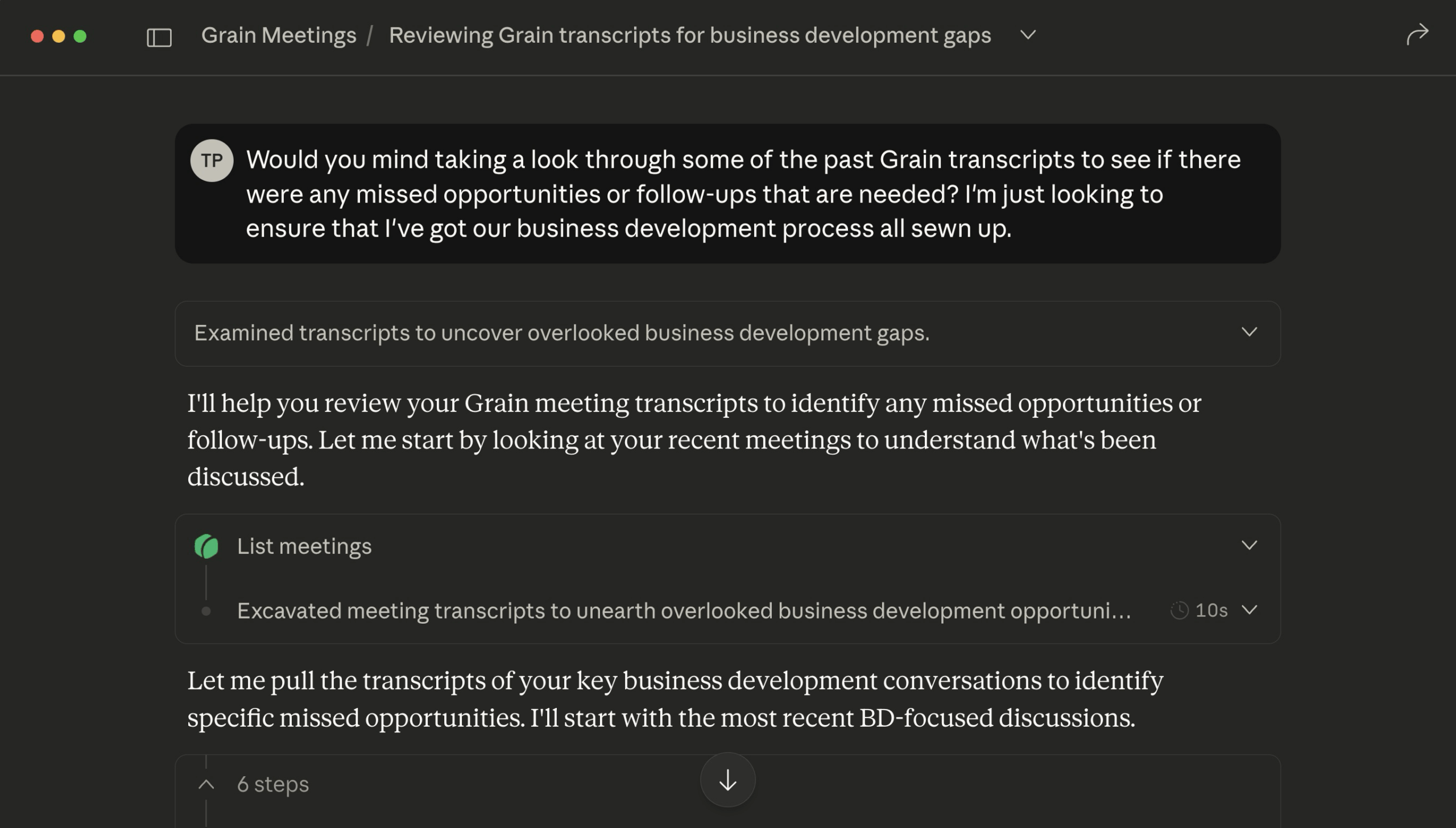
Task: Click the conversation title in header
Action: 689,35
